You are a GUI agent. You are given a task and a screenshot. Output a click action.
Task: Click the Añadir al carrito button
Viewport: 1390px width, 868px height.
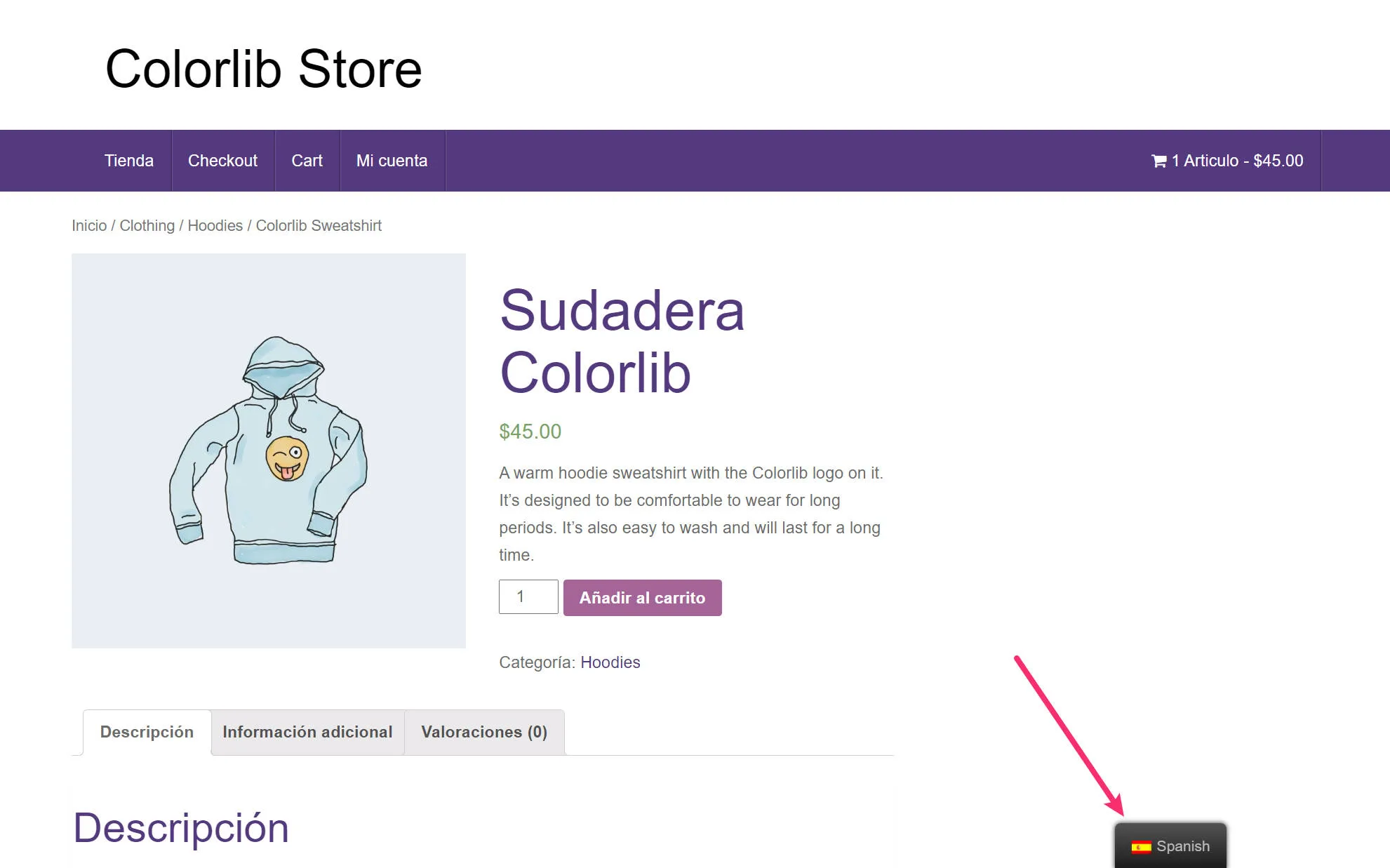click(641, 597)
